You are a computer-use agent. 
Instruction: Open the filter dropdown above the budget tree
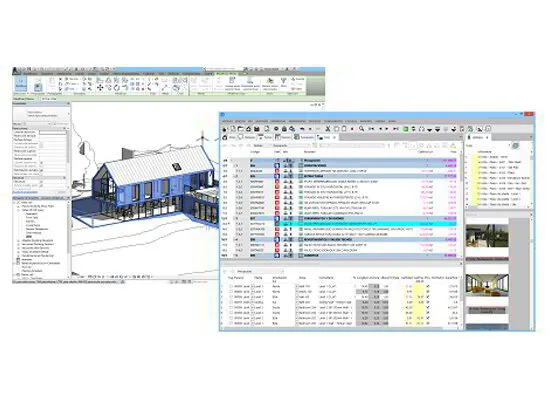tap(291, 145)
